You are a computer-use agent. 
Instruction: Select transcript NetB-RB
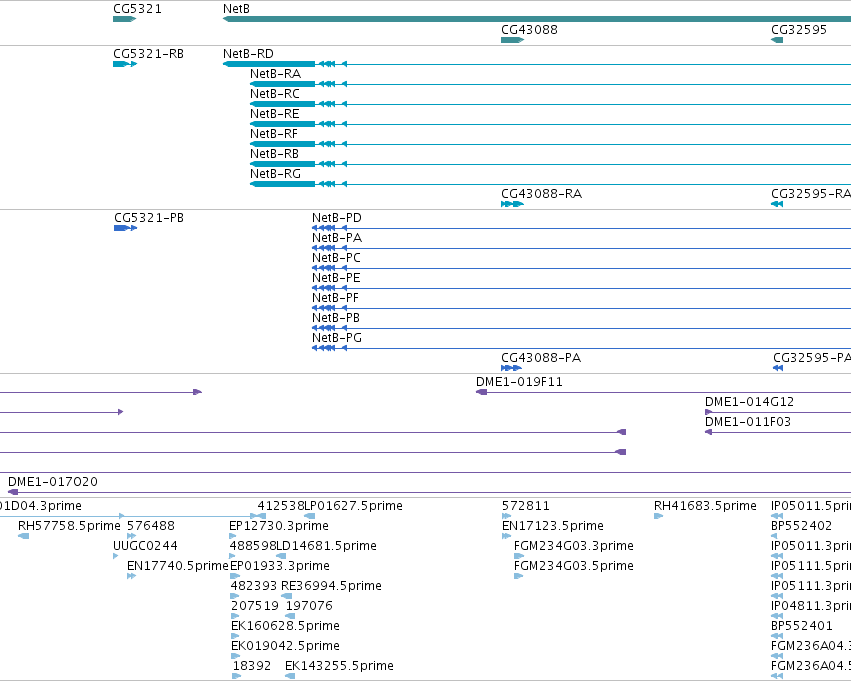click(274, 154)
